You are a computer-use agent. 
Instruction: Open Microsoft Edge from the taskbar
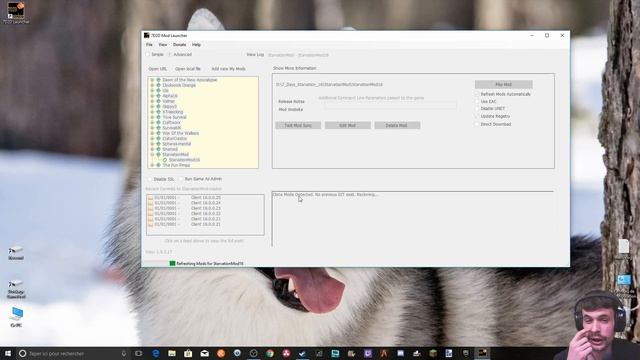(156, 353)
